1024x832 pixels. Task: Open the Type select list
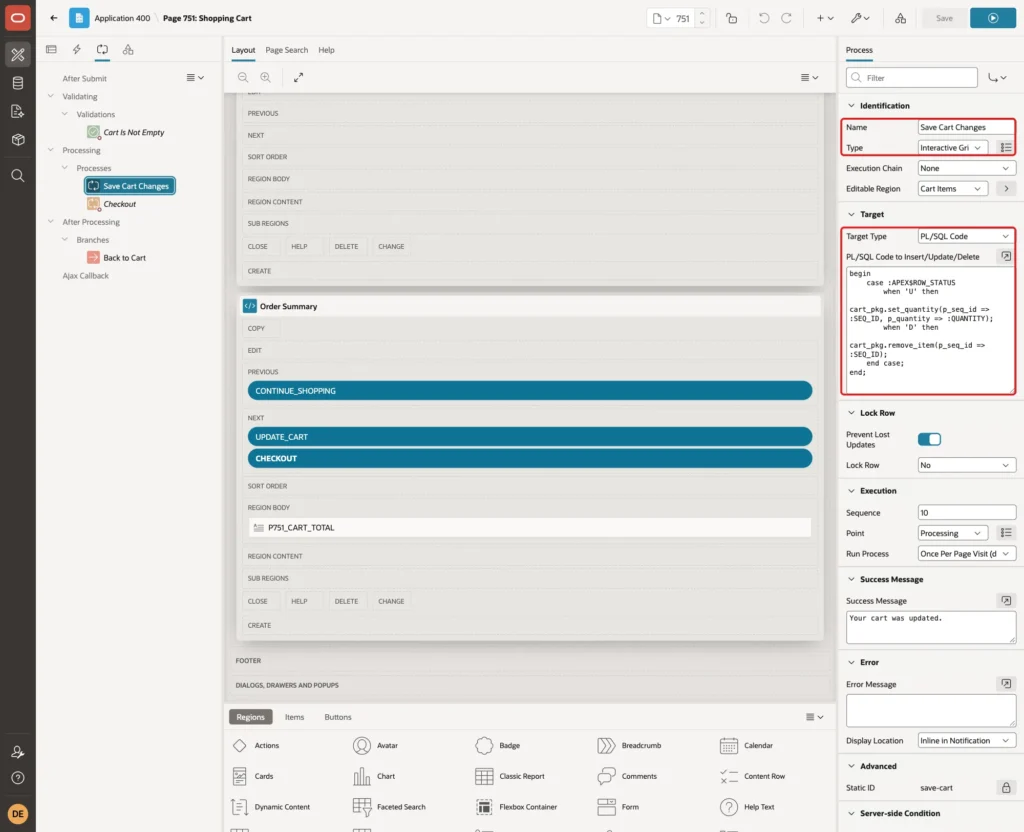click(952, 148)
